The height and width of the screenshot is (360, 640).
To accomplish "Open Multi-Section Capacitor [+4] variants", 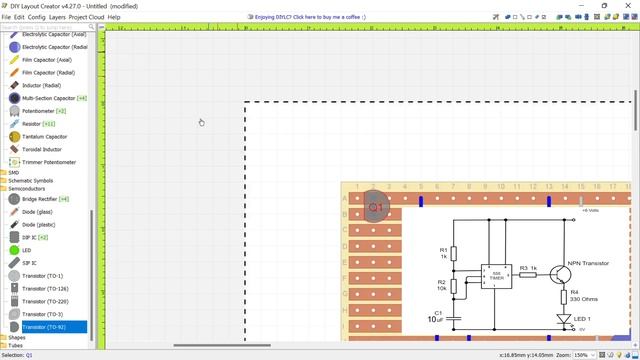I will tap(82, 98).
